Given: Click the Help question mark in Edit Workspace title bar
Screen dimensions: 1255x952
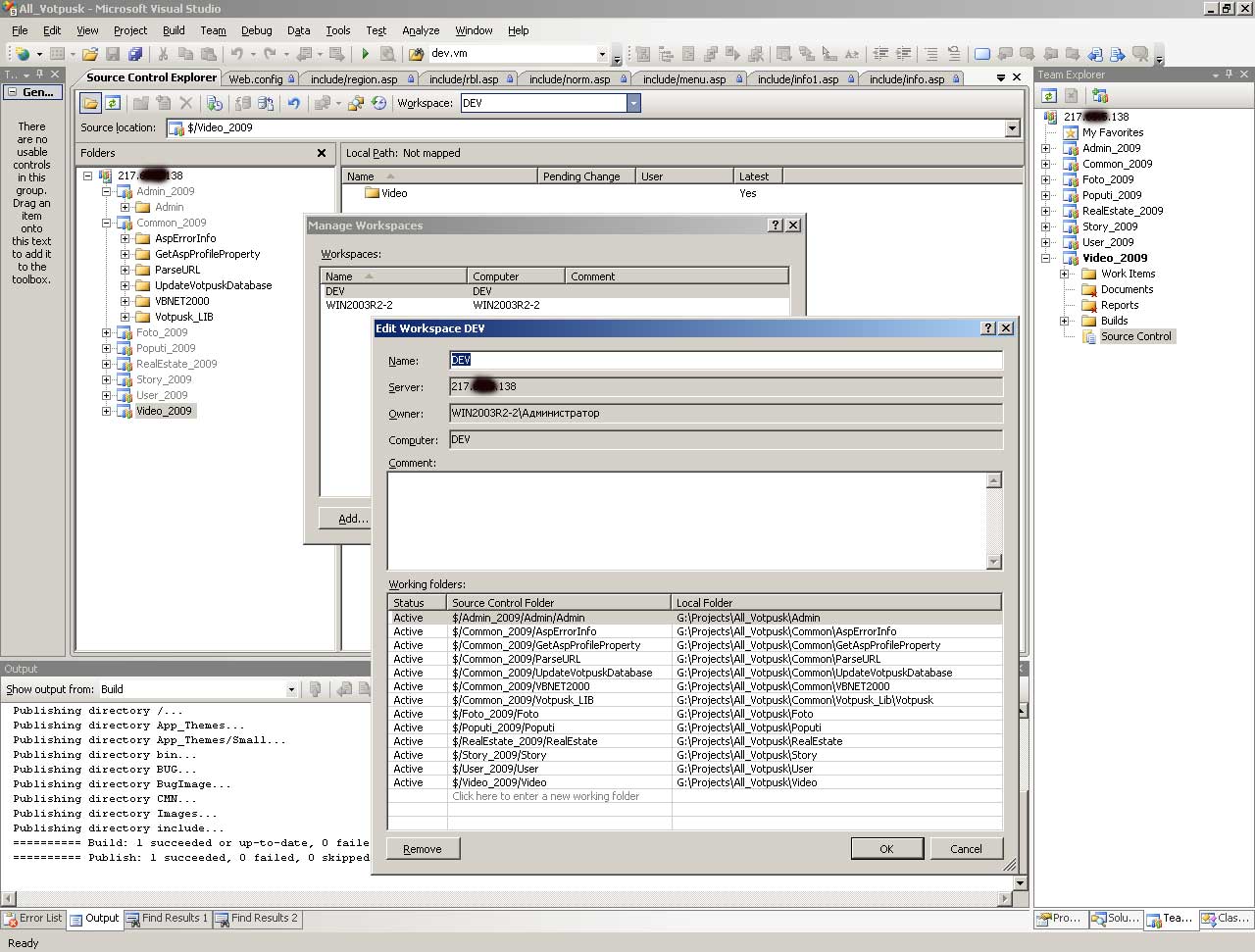Looking at the screenshot, I should point(988,328).
